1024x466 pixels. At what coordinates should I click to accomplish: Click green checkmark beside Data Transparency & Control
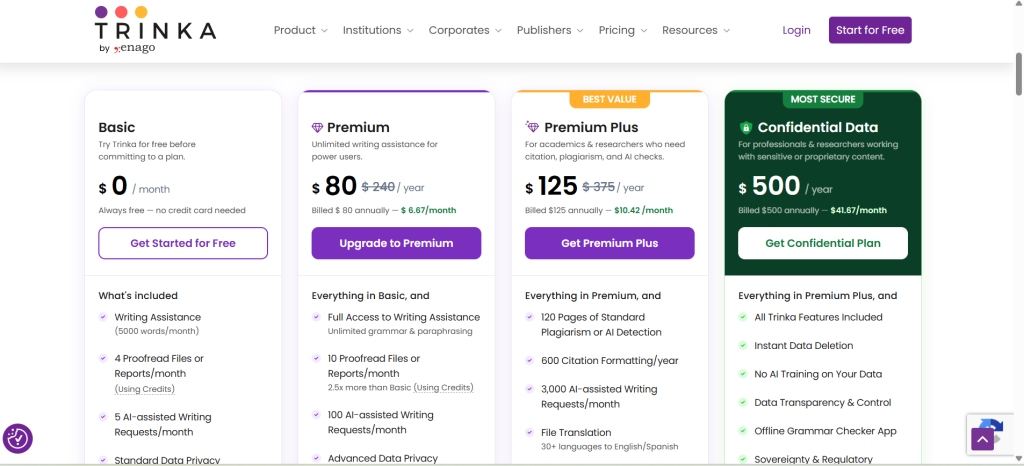[x=743, y=403]
